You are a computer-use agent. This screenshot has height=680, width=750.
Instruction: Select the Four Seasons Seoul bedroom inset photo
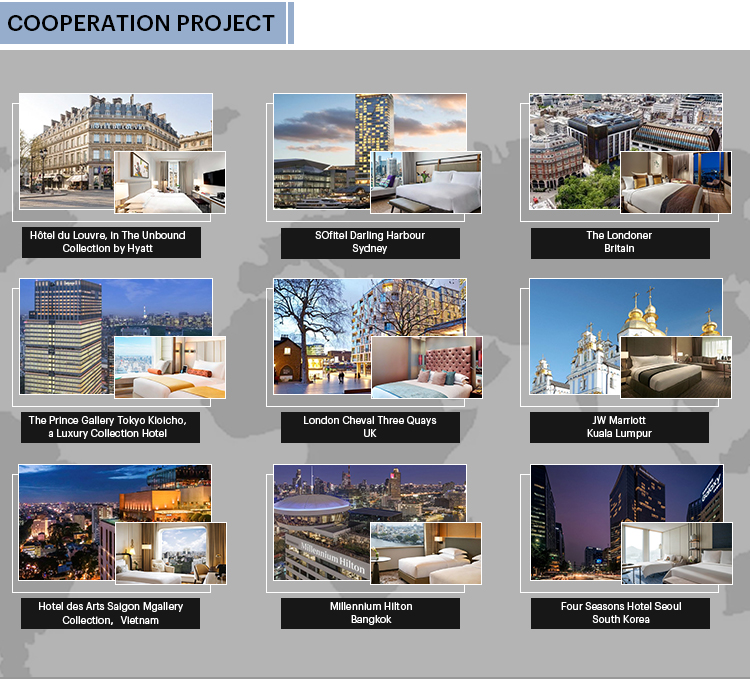pyautogui.click(x=676, y=553)
